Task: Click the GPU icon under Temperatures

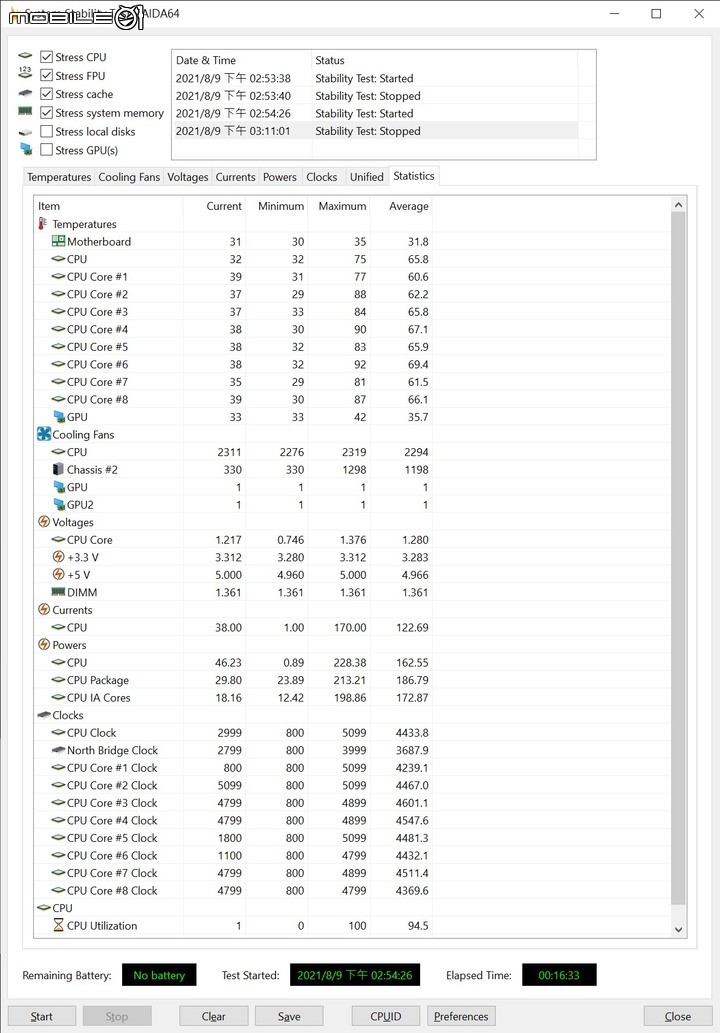Action: 59,416
